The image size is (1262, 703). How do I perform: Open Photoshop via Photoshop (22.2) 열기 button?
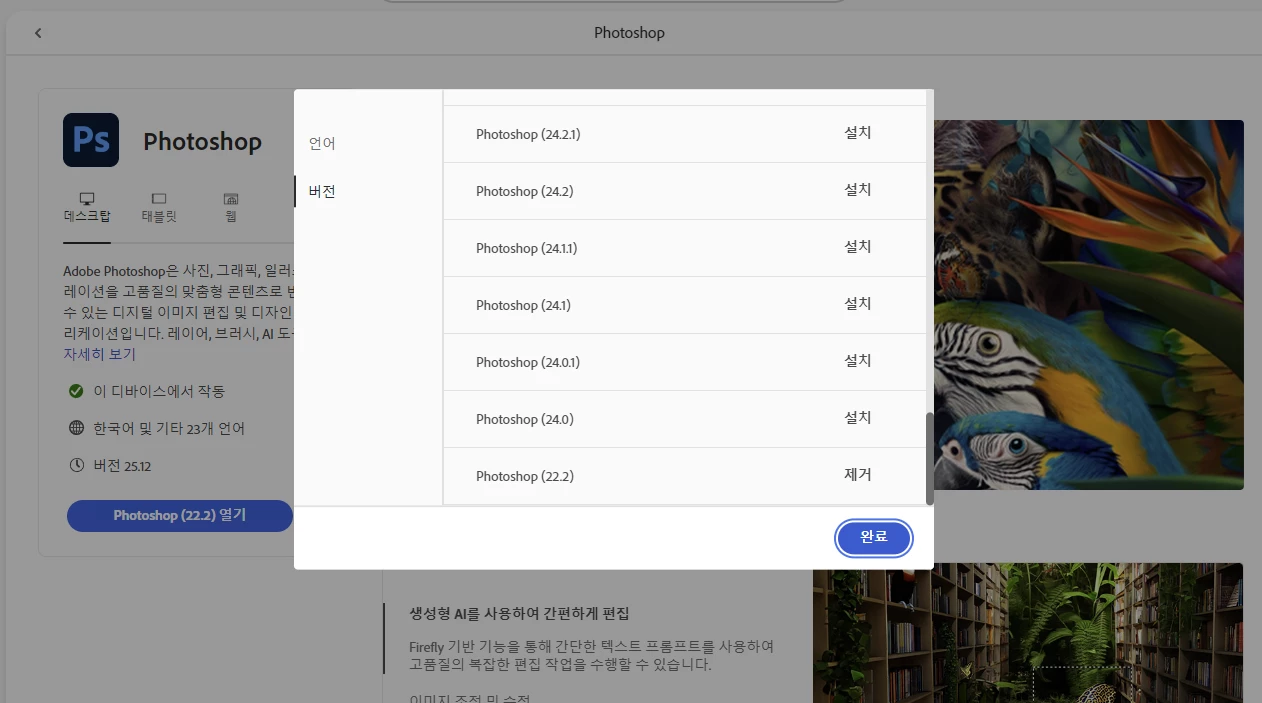pyautogui.click(x=180, y=516)
